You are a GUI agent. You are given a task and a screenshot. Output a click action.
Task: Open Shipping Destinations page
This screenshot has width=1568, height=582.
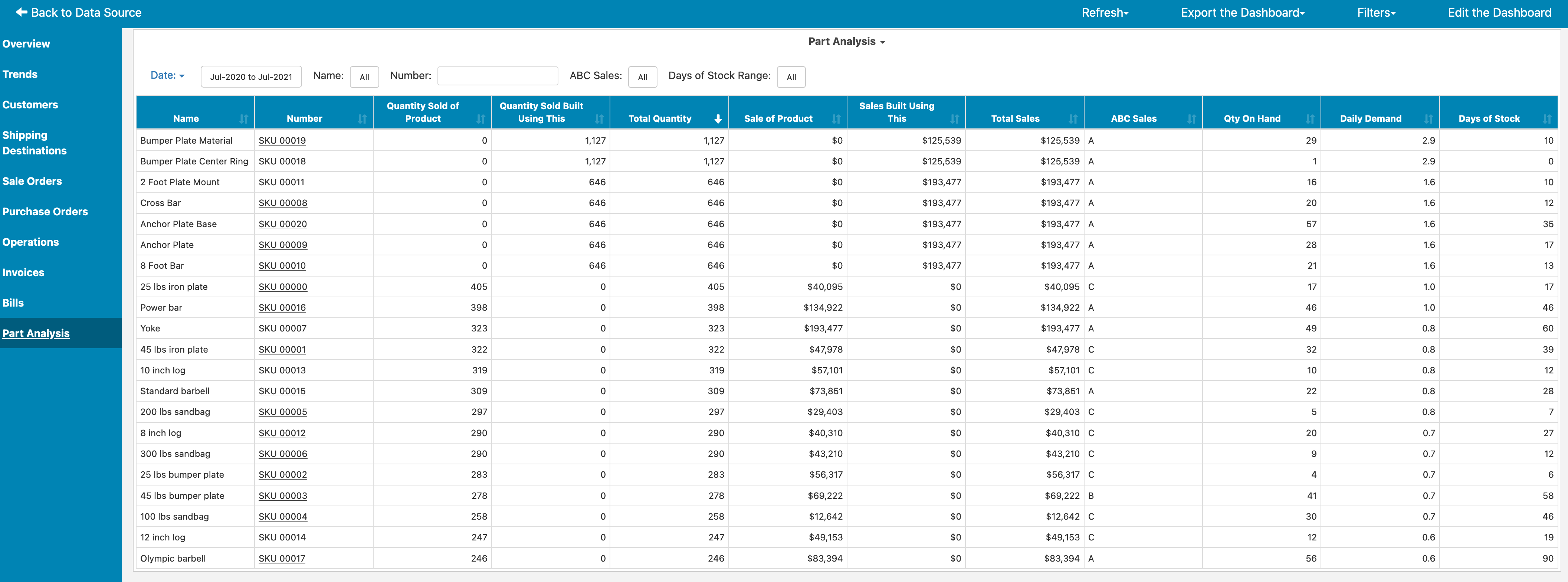coord(34,143)
